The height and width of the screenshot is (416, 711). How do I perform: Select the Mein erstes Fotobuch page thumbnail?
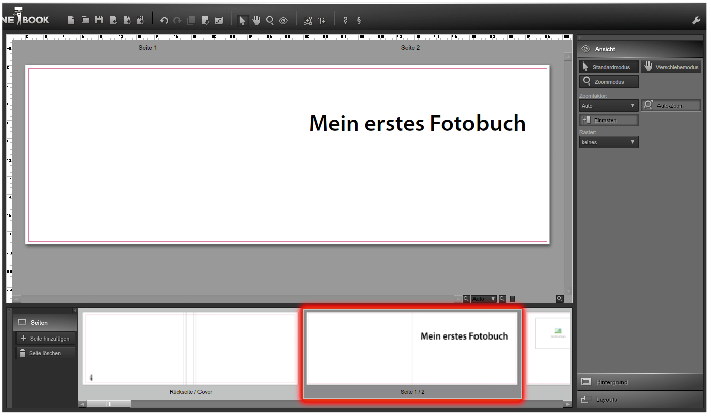tap(412, 347)
